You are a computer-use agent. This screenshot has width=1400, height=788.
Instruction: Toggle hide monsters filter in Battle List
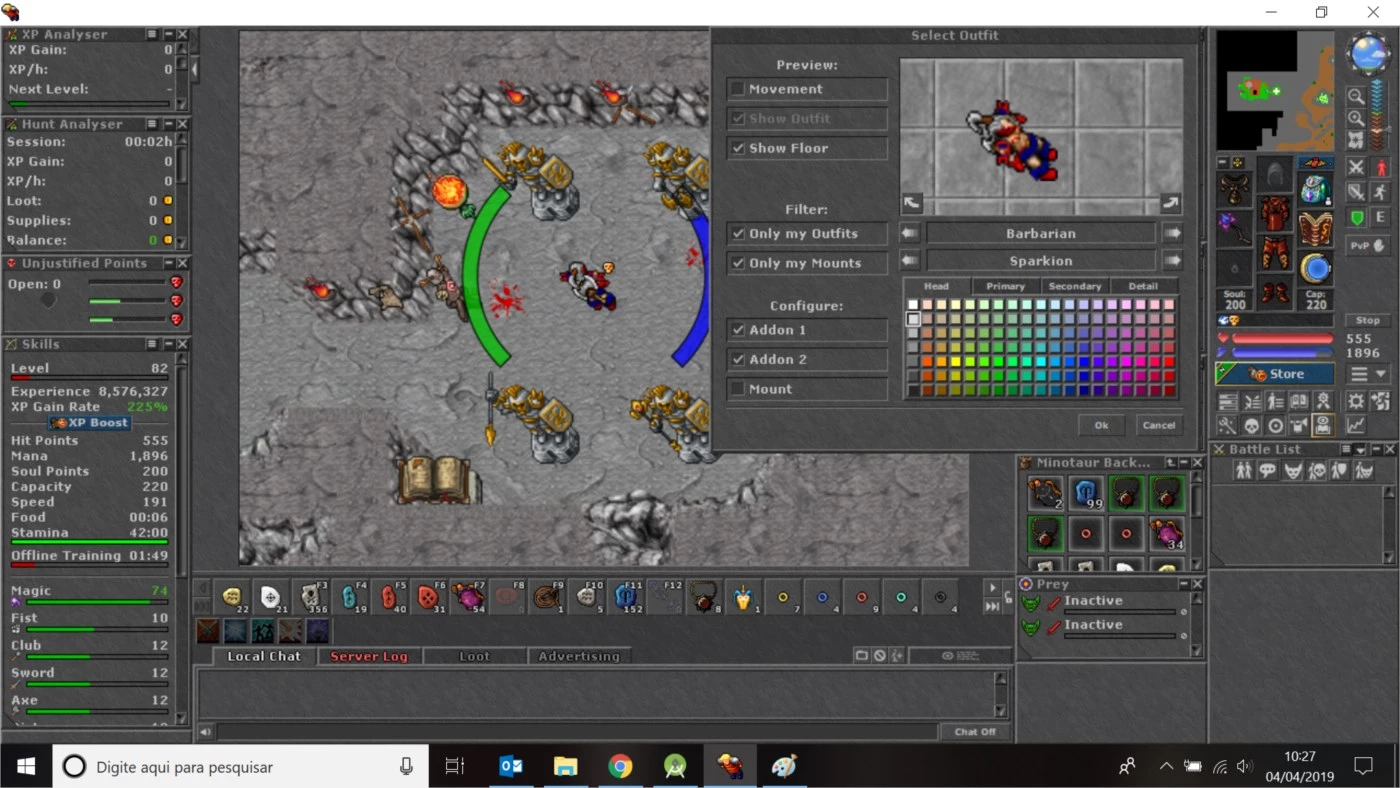click(1293, 470)
